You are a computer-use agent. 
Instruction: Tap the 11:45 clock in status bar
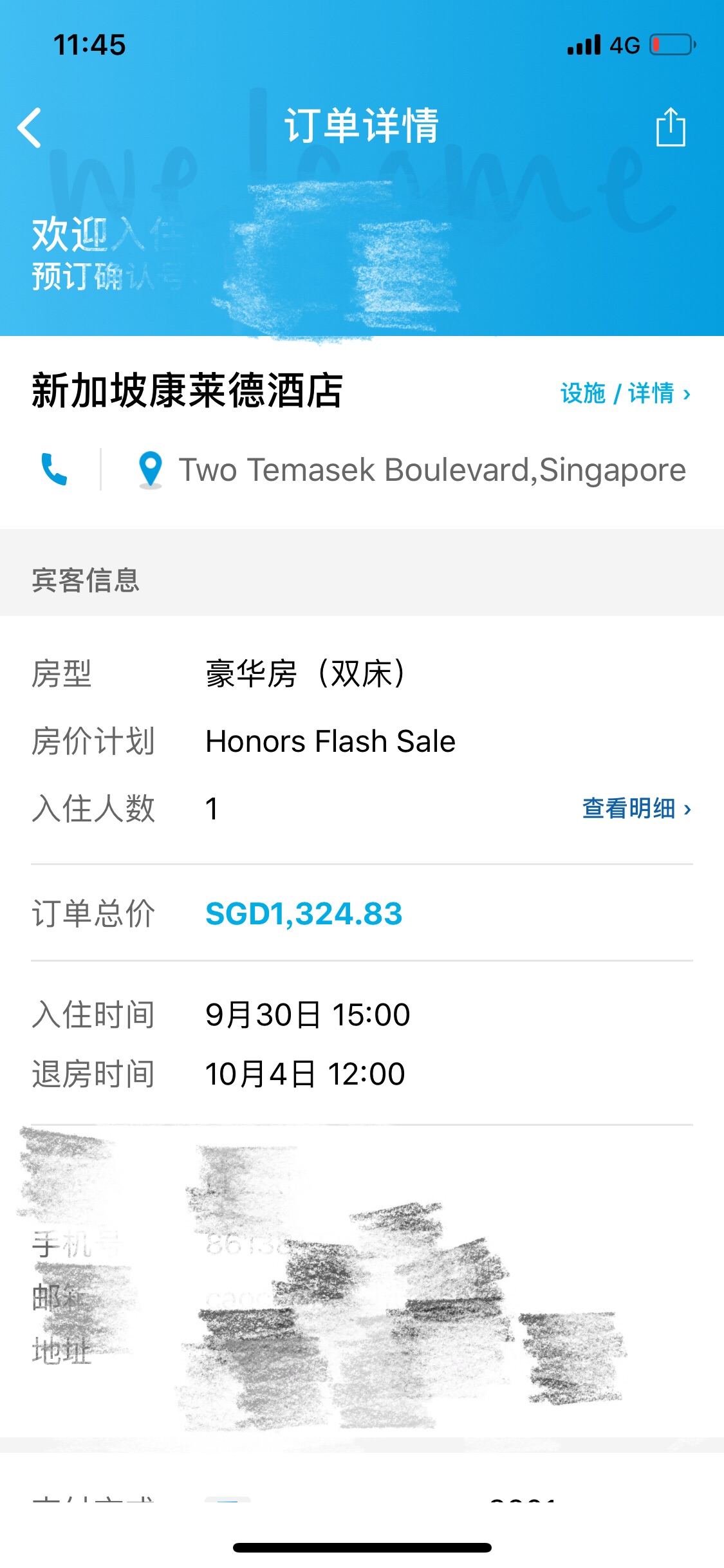tap(89, 45)
